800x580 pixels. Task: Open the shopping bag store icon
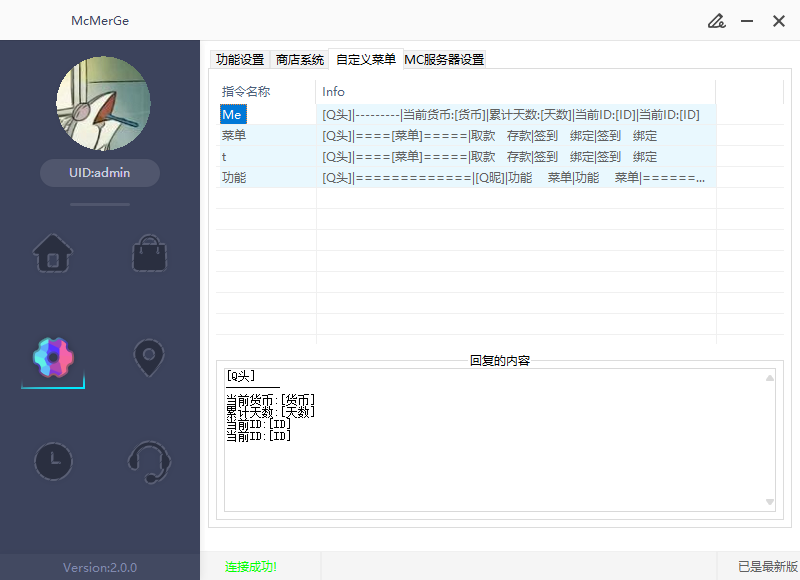coord(149,253)
